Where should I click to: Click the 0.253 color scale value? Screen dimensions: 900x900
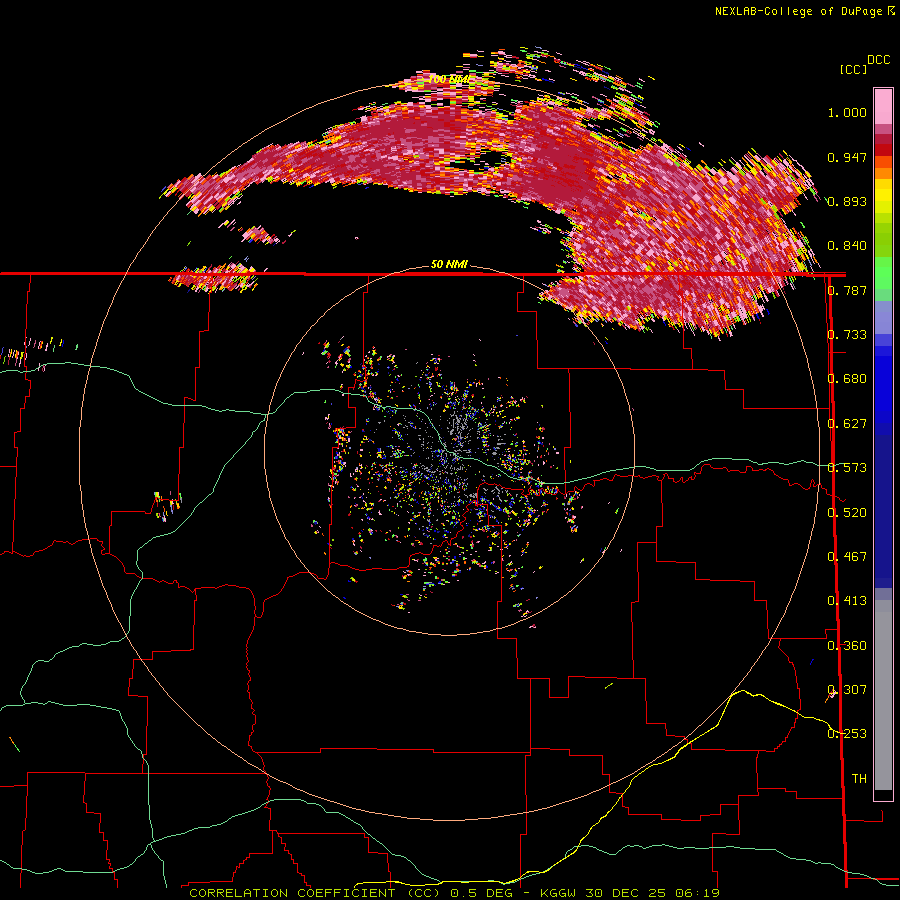(x=847, y=734)
